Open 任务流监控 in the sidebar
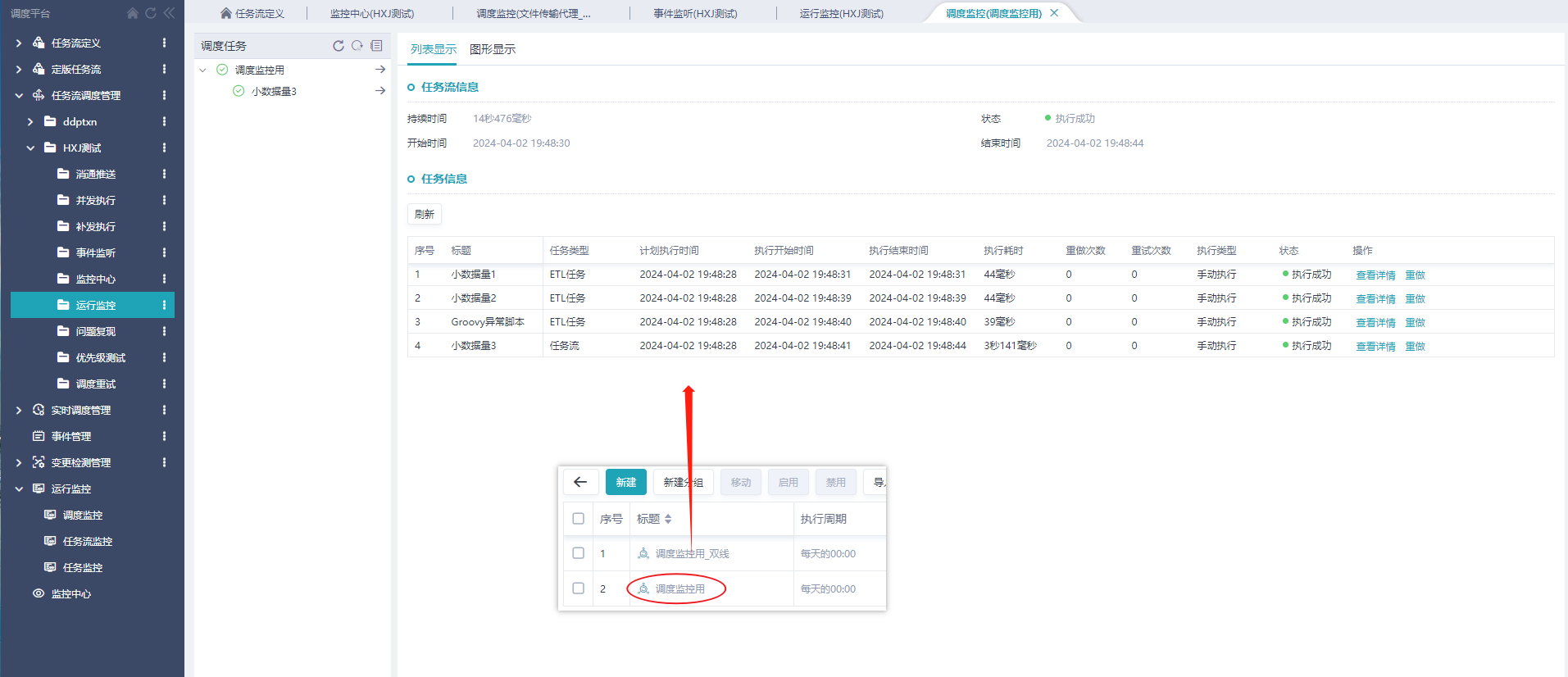Image resolution: width=1568 pixels, height=677 pixels. pos(87,541)
